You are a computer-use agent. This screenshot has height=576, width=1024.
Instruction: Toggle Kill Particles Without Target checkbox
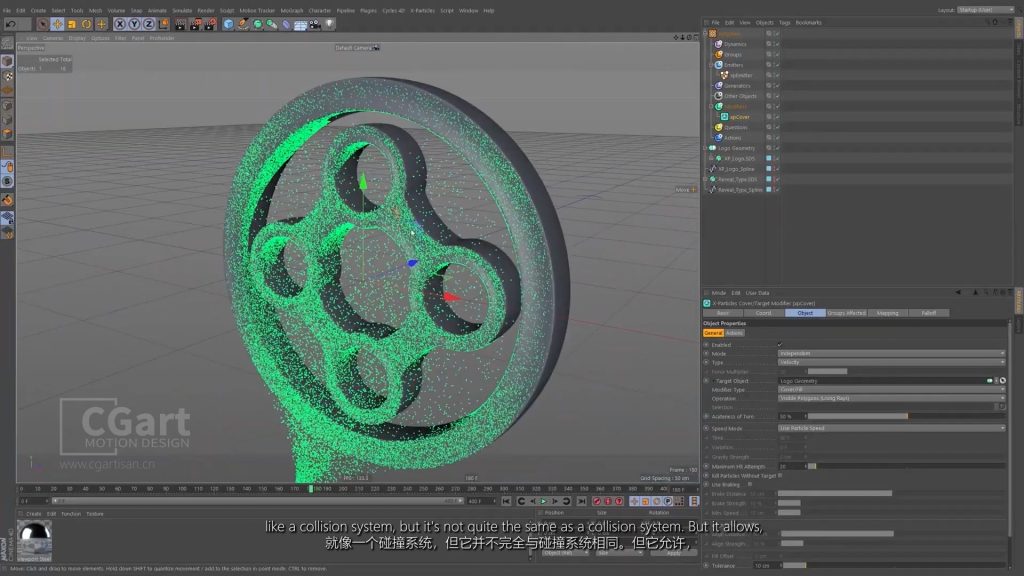click(780, 475)
